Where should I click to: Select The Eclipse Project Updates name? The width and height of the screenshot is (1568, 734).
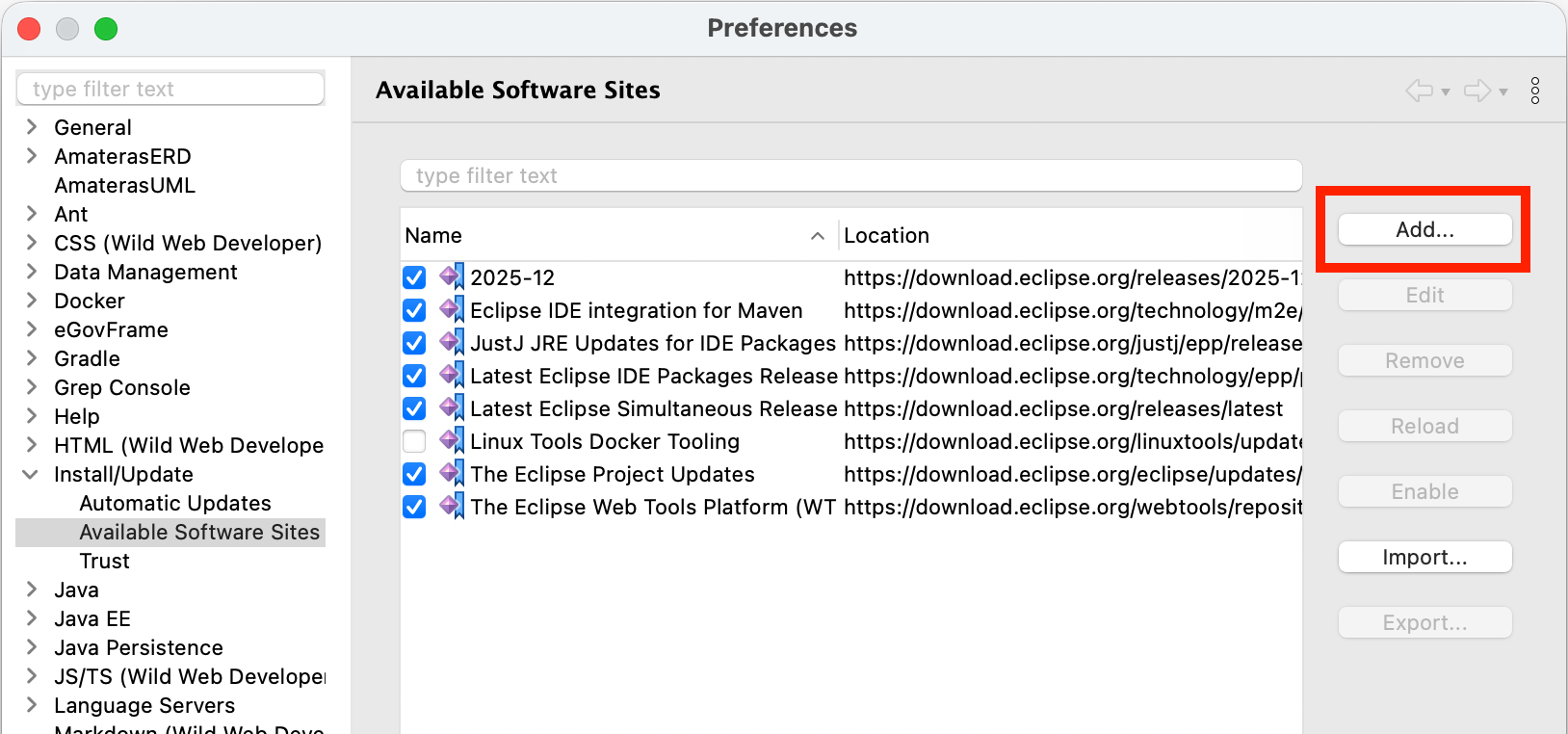613,474
